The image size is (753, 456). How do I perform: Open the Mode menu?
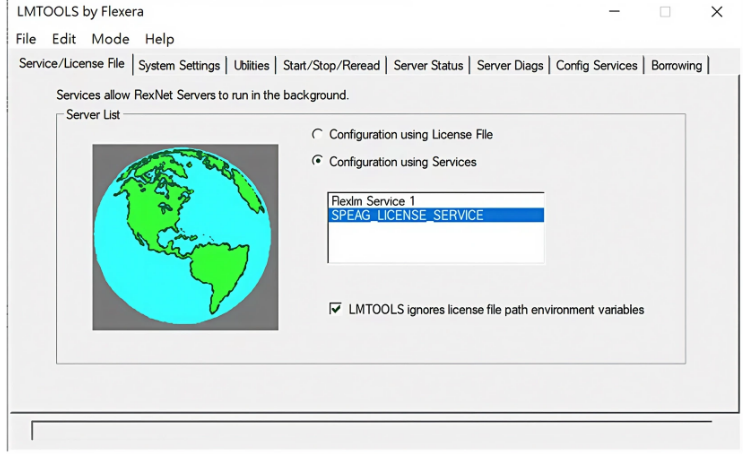coord(110,39)
